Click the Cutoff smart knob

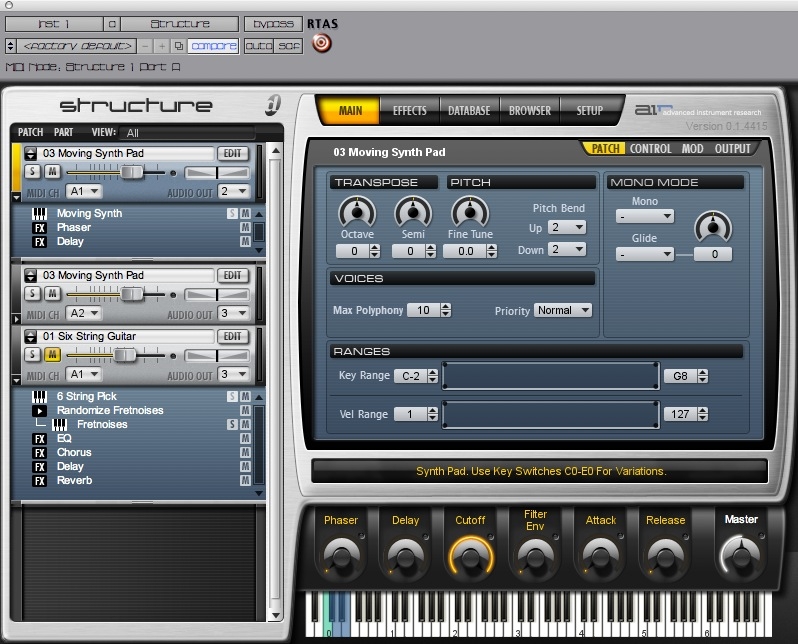470,556
